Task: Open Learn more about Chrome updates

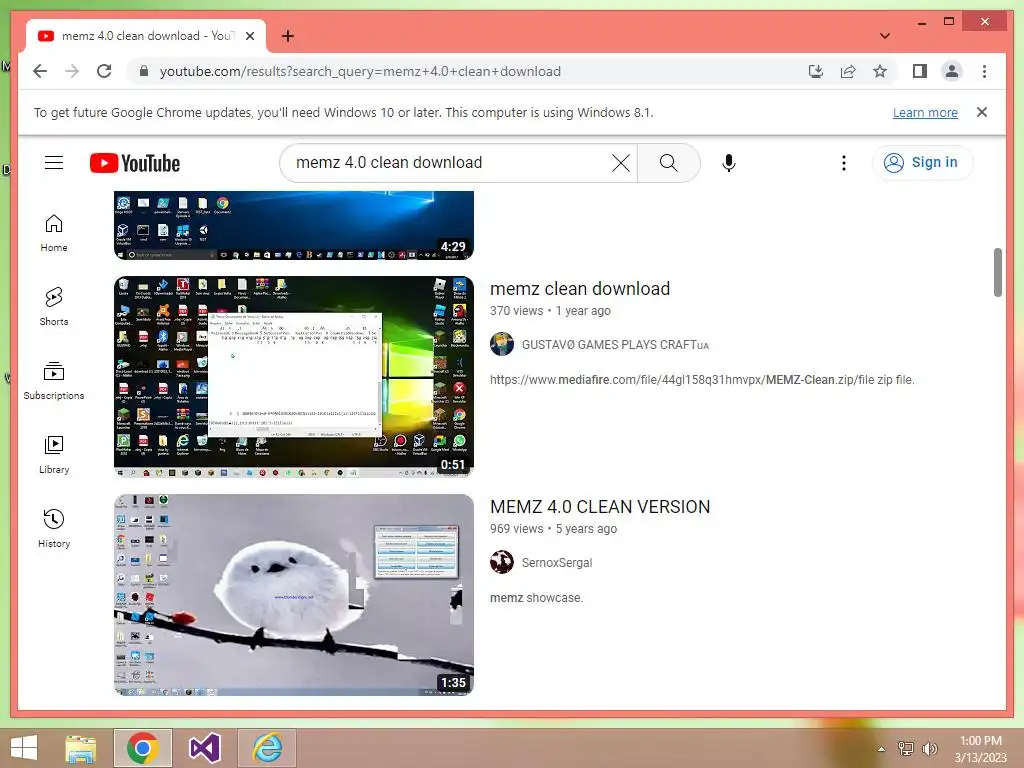Action: [925, 112]
